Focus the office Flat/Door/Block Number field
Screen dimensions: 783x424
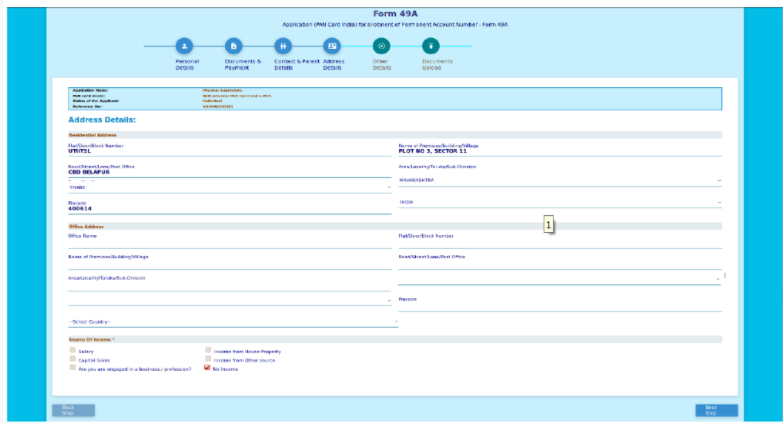[560, 241]
